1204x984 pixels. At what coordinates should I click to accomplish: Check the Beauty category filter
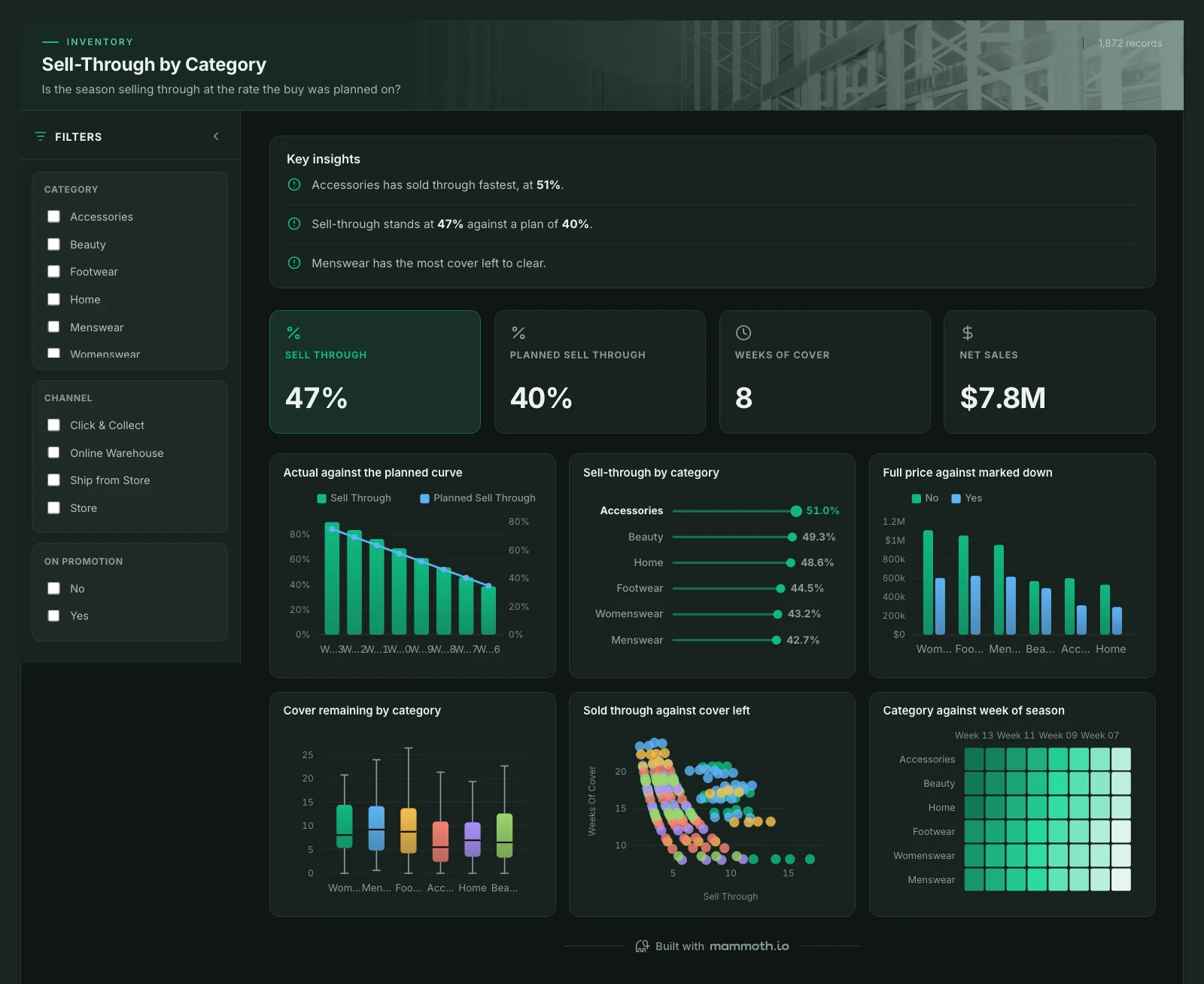coord(53,245)
